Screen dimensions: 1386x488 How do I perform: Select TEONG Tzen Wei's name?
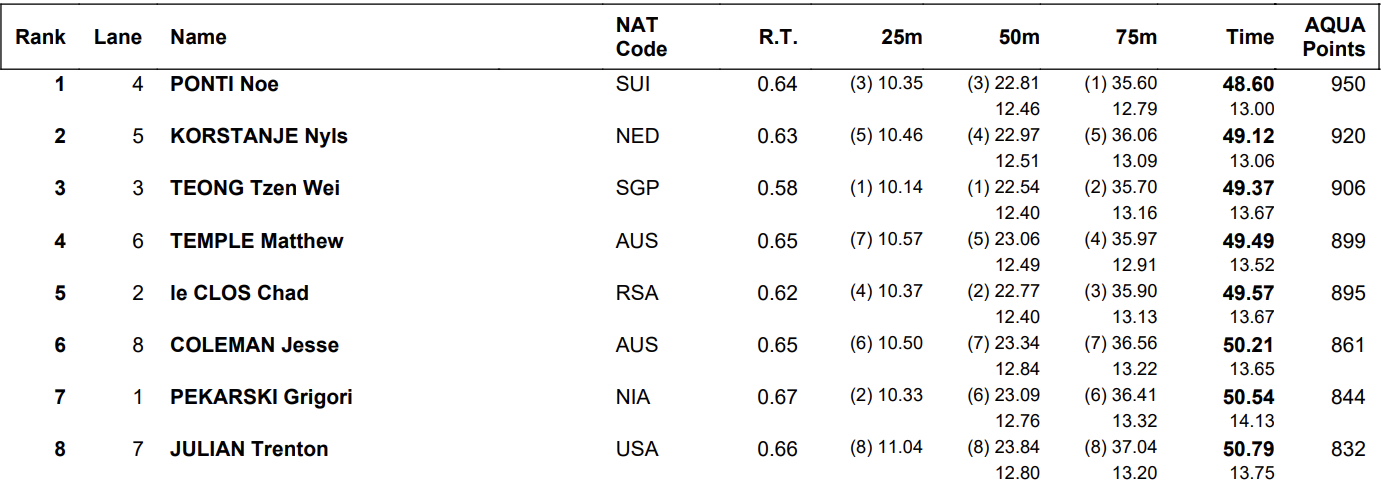pyautogui.click(x=255, y=188)
